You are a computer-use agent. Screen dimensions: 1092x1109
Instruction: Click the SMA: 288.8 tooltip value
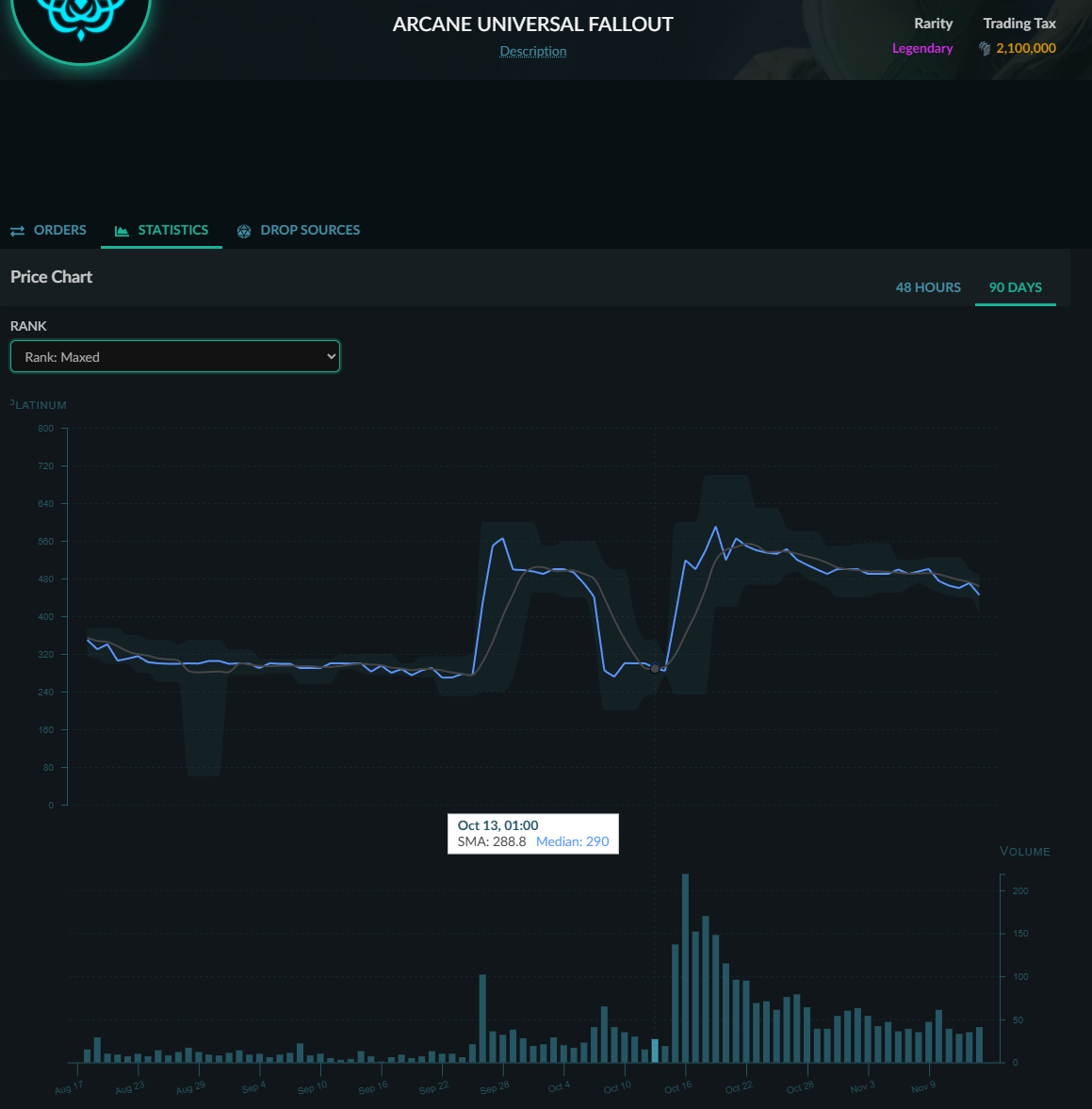[492, 841]
